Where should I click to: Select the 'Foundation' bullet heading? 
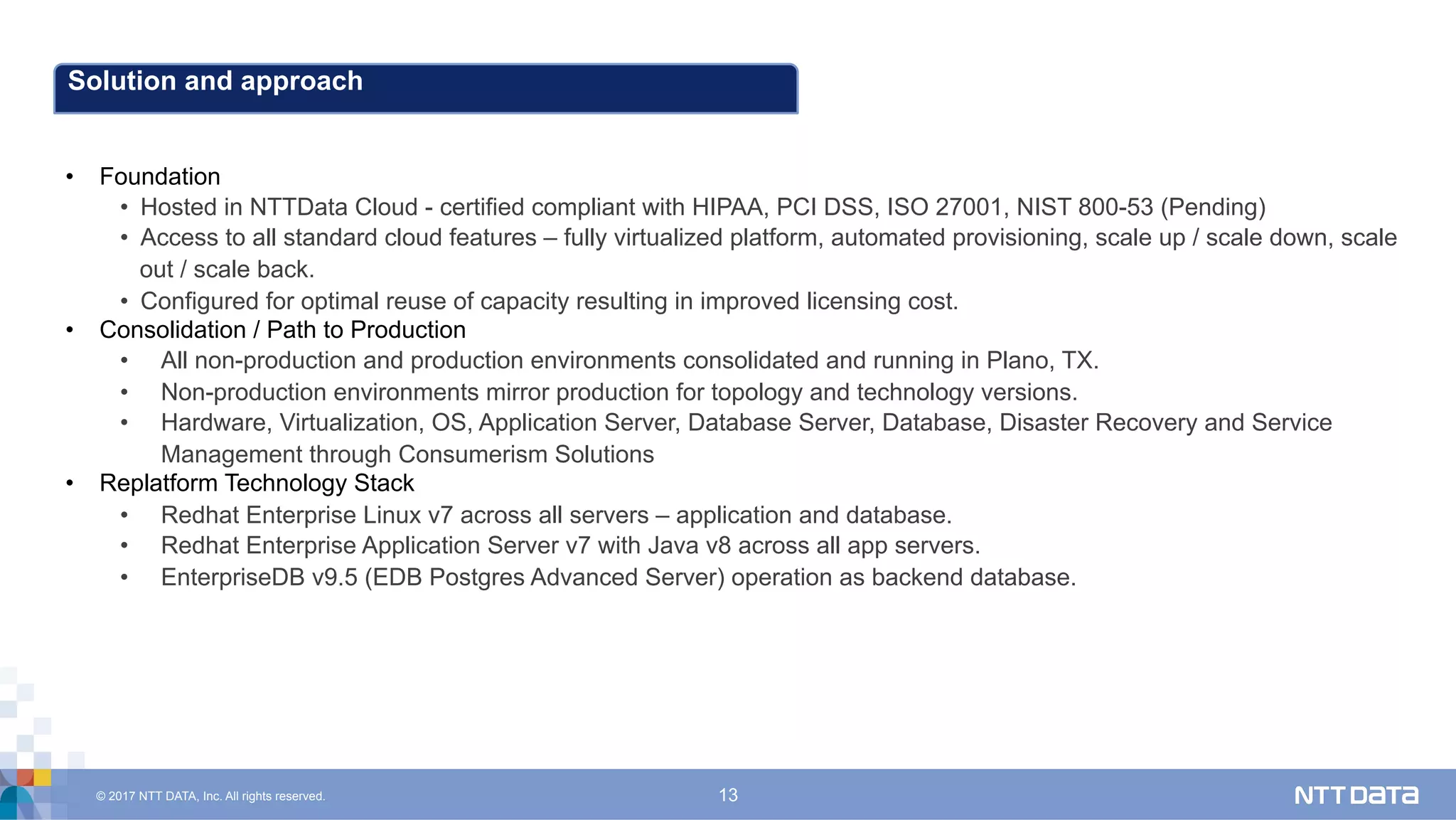(x=160, y=176)
